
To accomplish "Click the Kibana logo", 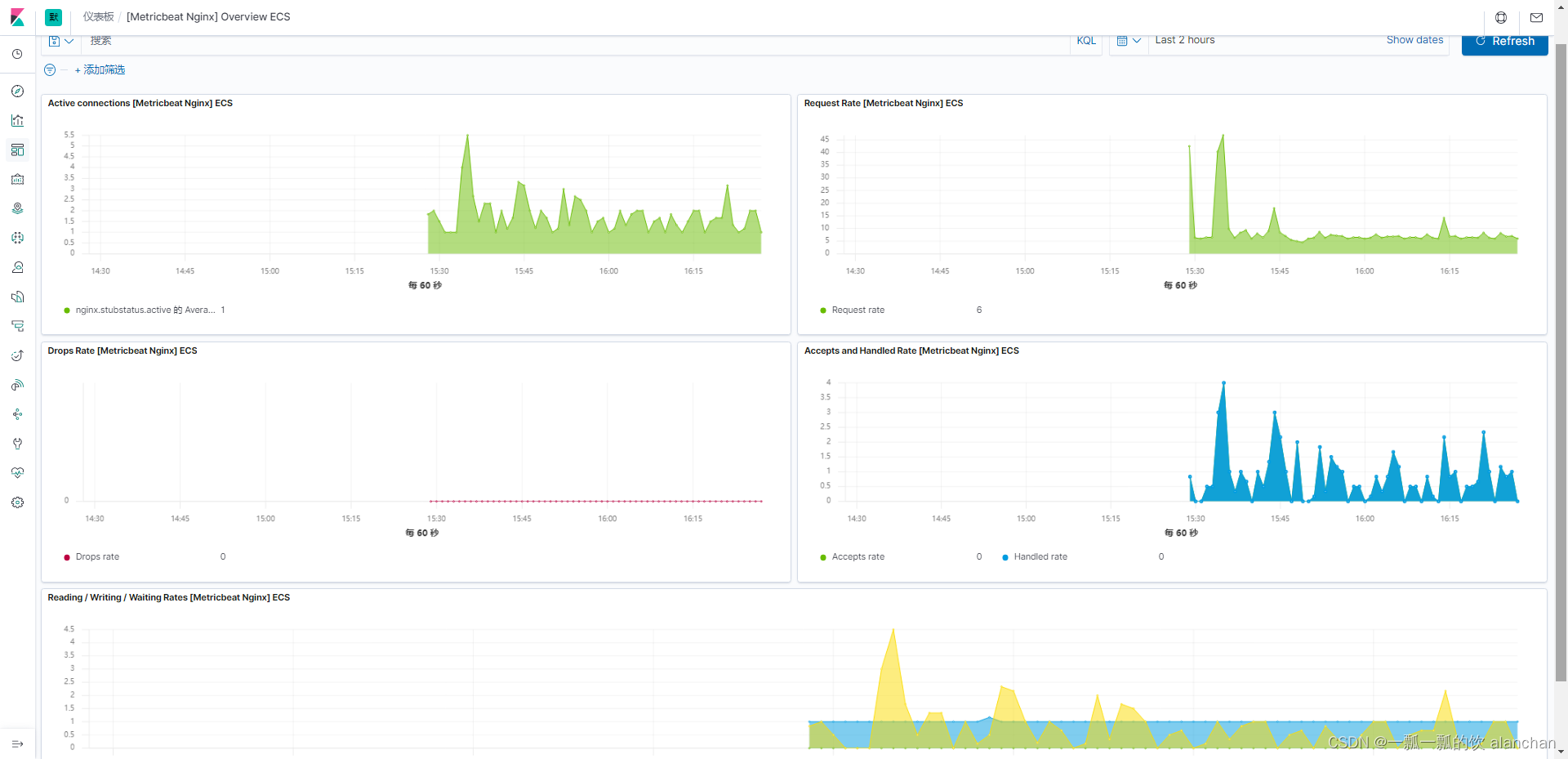I will (x=17, y=17).
